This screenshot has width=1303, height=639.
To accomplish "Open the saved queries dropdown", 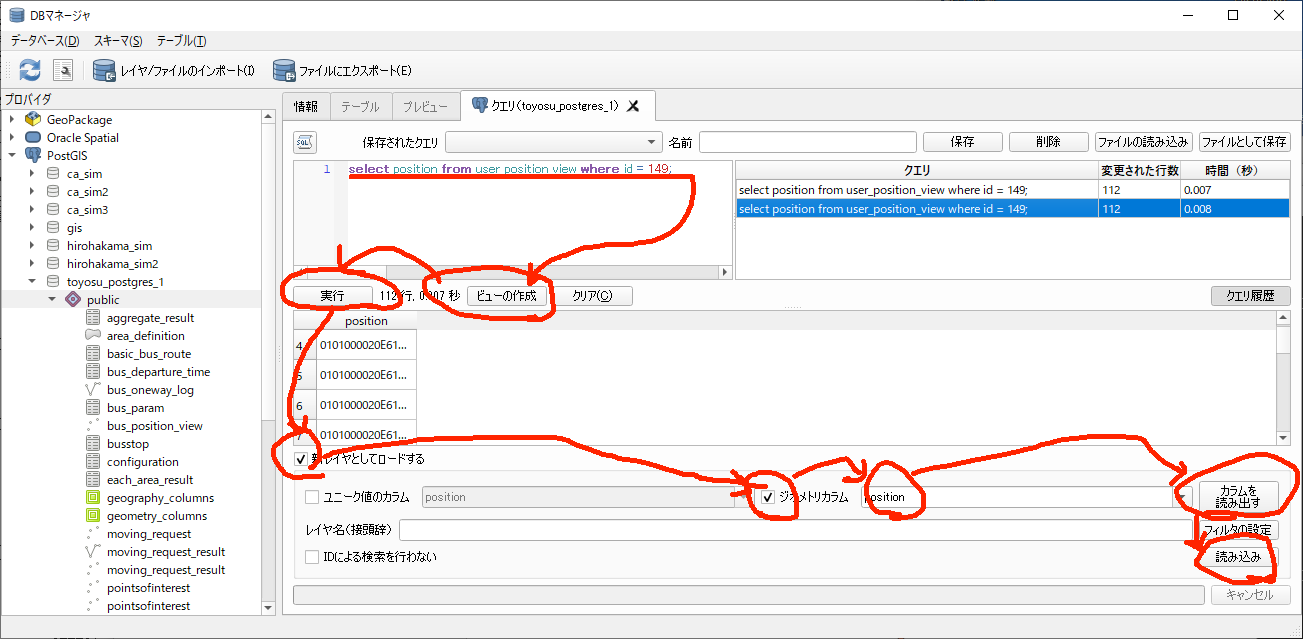I will tap(653, 142).
